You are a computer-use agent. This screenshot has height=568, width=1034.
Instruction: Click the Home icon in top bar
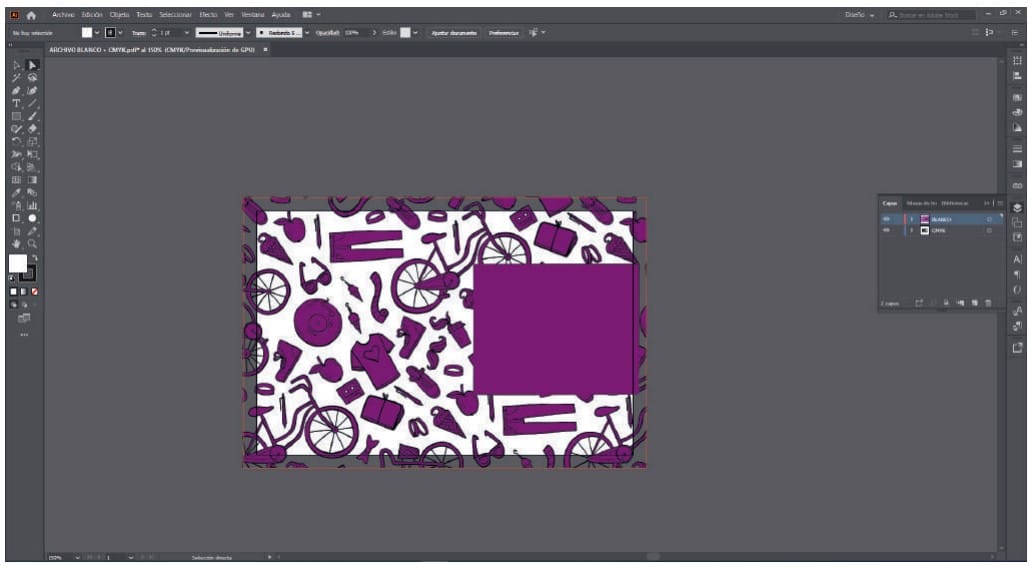(x=31, y=15)
